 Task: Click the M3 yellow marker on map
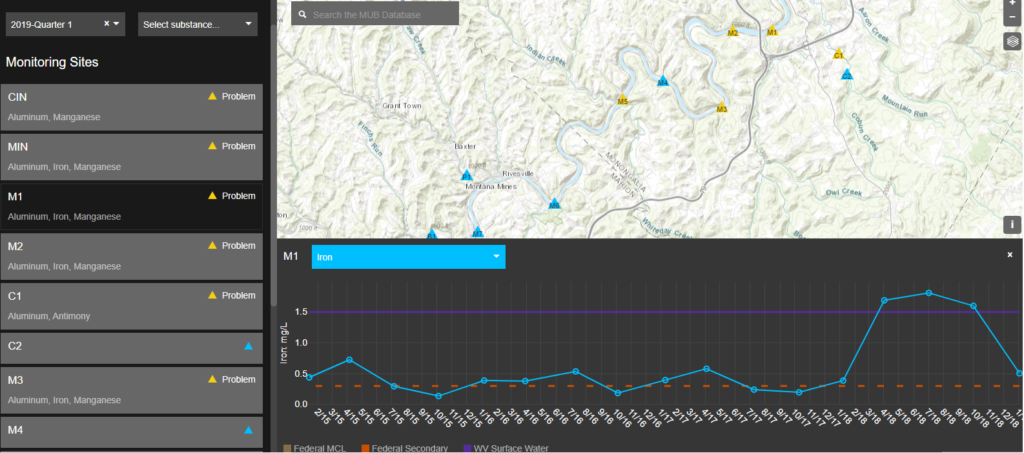pyautogui.click(x=722, y=108)
